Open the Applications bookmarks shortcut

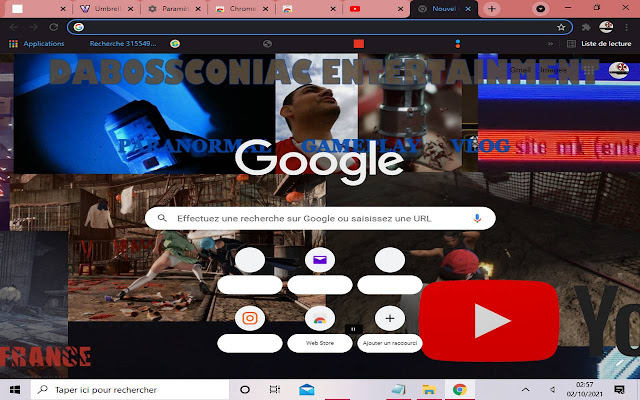[x=36, y=44]
